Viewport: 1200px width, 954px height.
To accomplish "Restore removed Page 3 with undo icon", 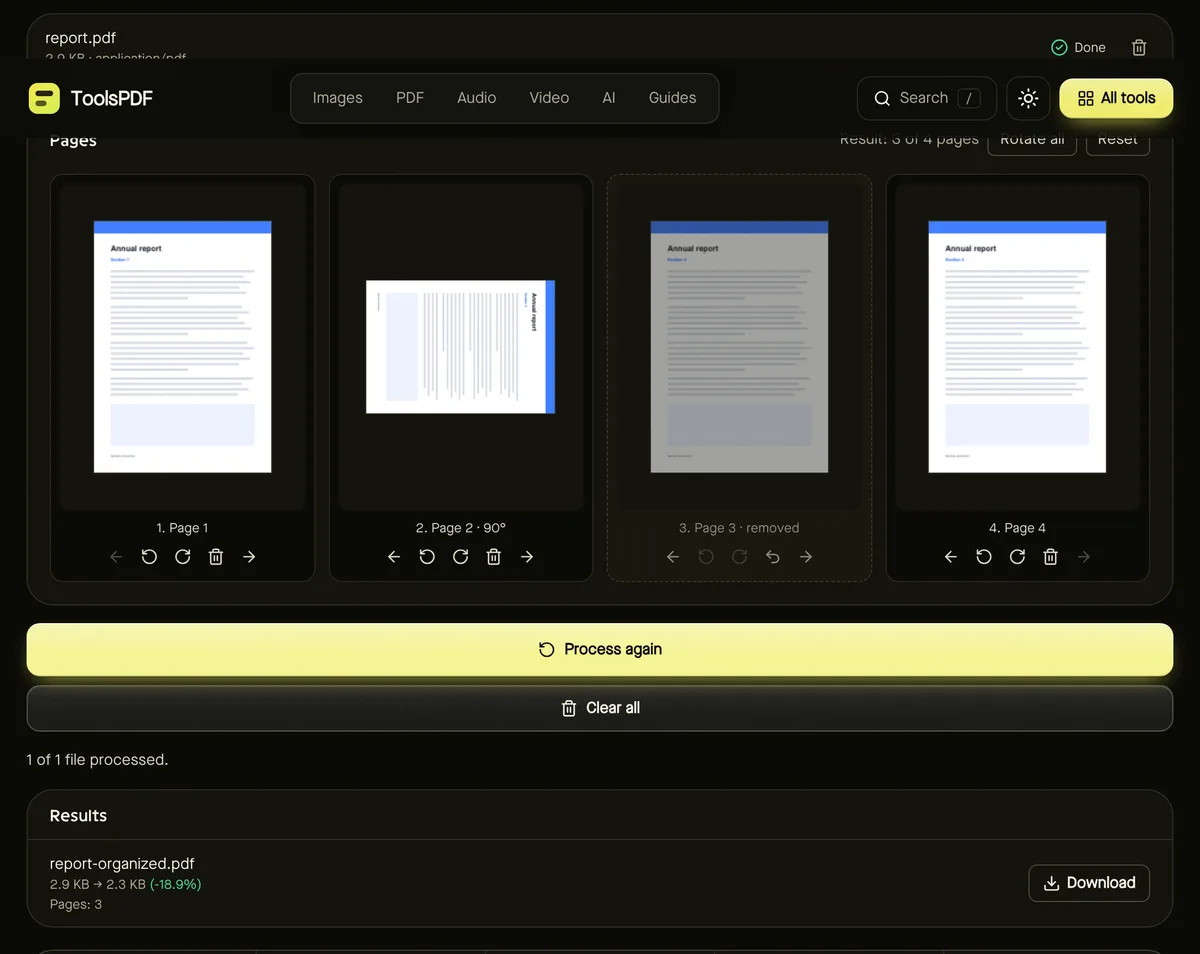I will pyautogui.click(x=773, y=557).
